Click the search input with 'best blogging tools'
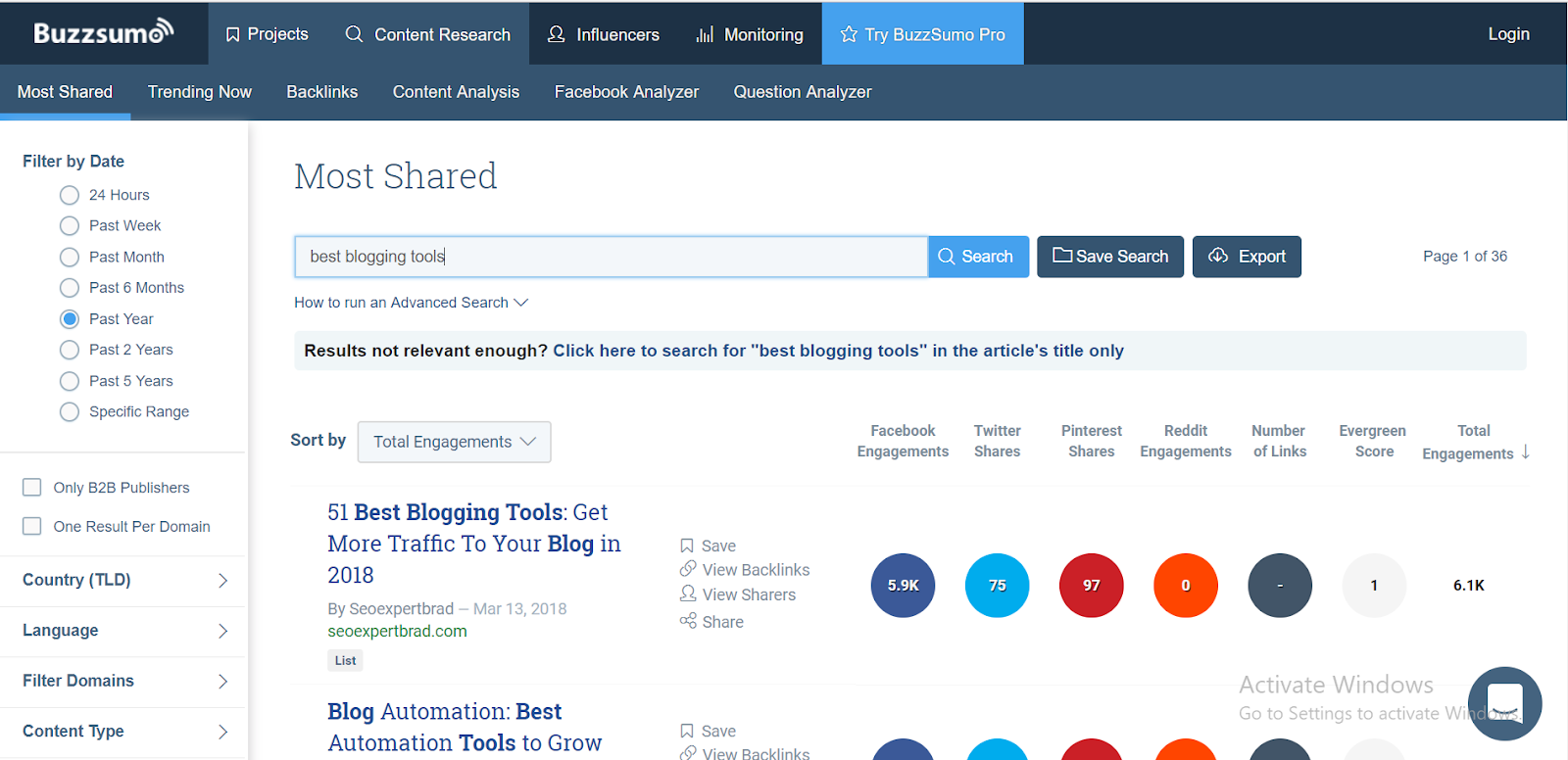The width and height of the screenshot is (1568, 760). tap(612, 257)
